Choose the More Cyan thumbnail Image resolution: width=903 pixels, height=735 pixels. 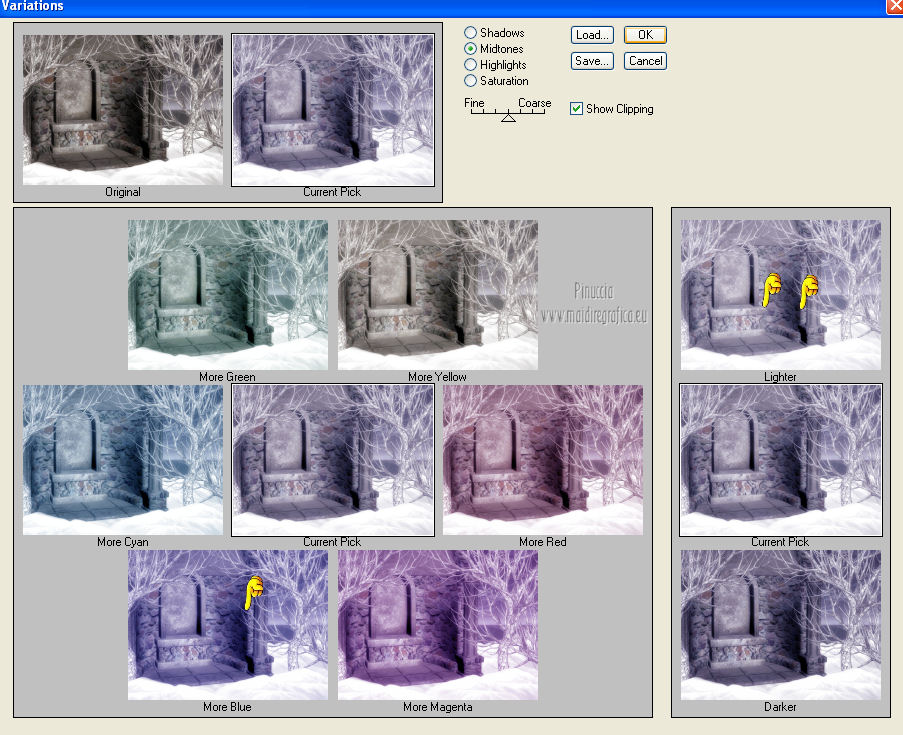[x=123, y=460]
